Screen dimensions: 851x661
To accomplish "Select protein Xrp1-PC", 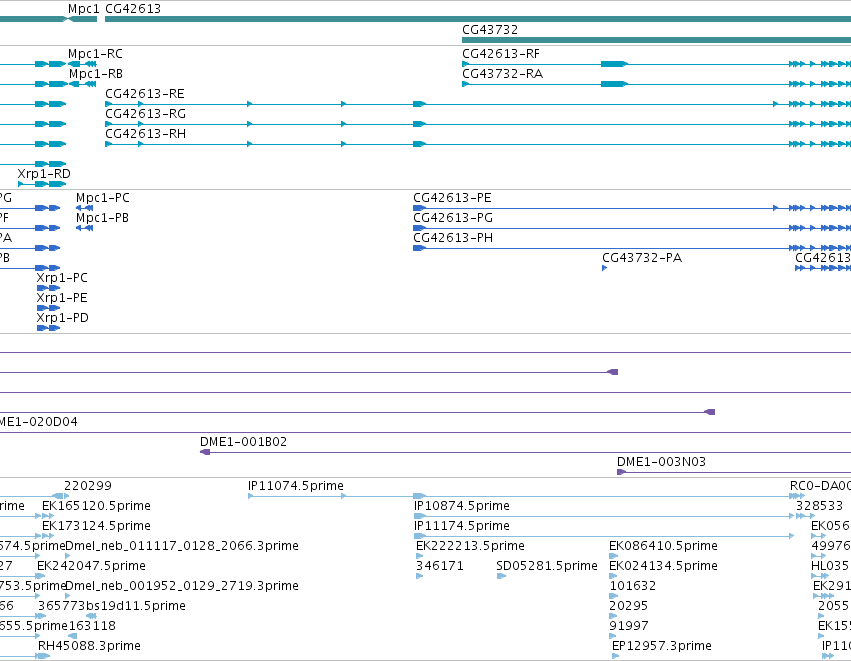I will pos(62,278).
